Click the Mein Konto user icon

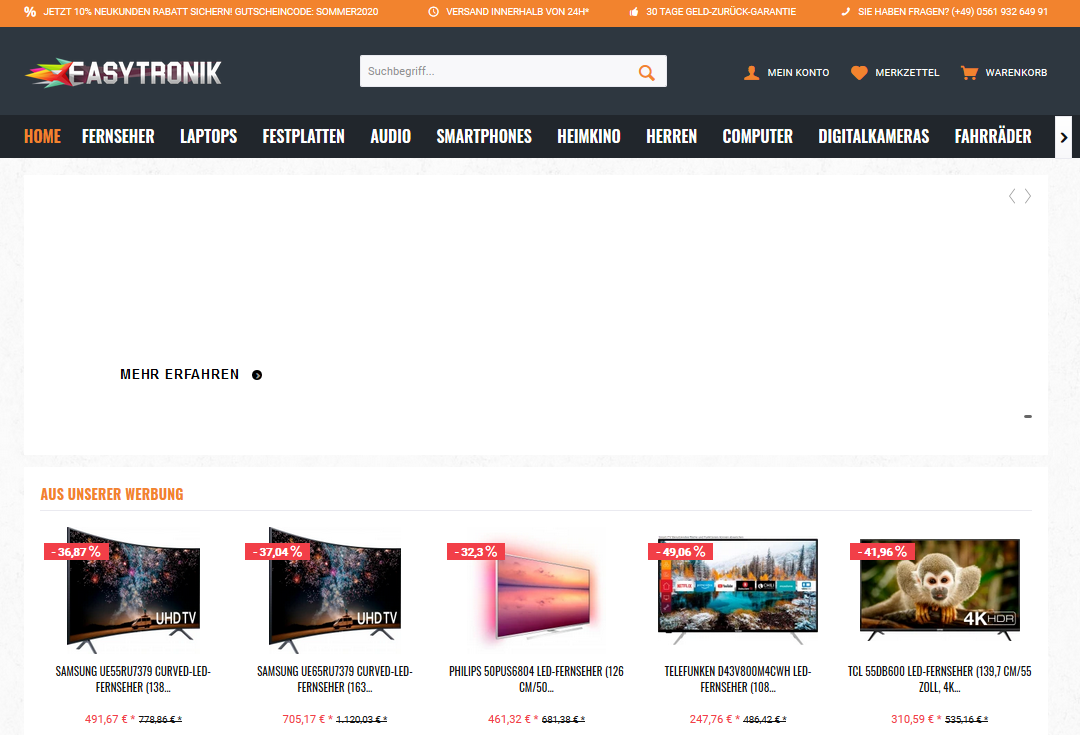click(751, 72)
